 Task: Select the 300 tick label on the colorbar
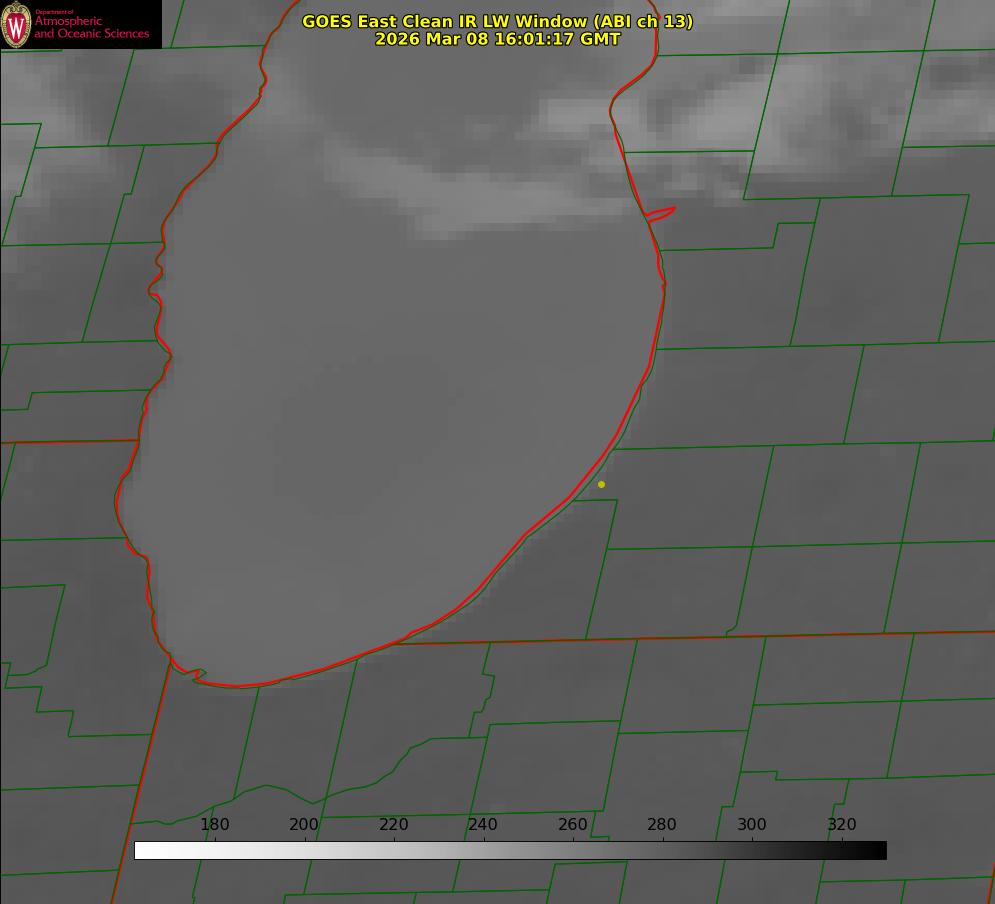[752, 825]
